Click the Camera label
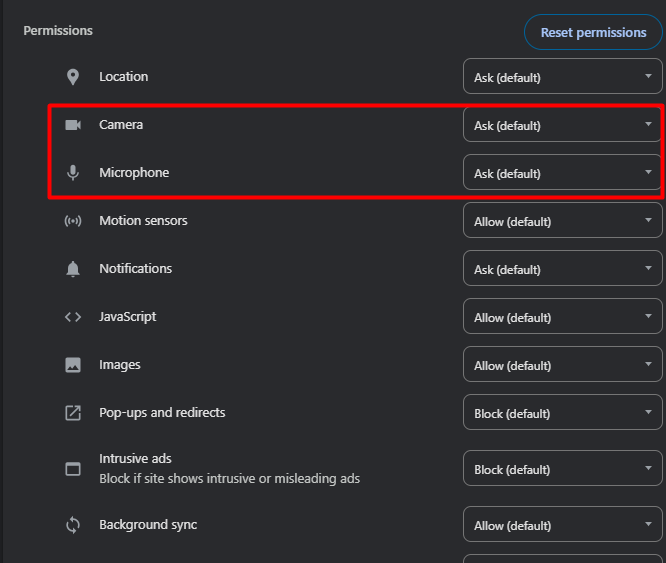The image size is (666, 563). point(121,124)
